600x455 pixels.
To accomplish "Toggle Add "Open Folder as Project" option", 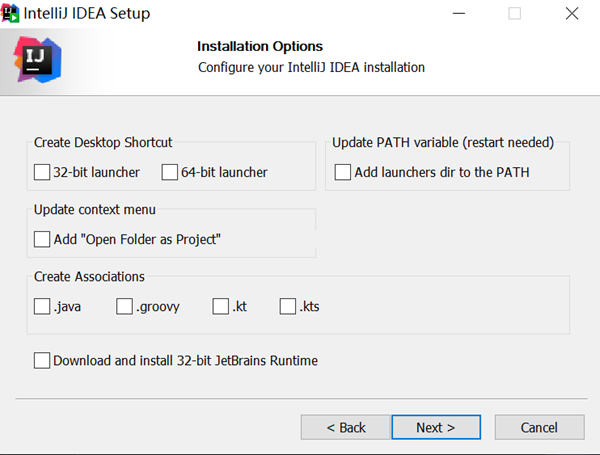I will click(42, 239).
